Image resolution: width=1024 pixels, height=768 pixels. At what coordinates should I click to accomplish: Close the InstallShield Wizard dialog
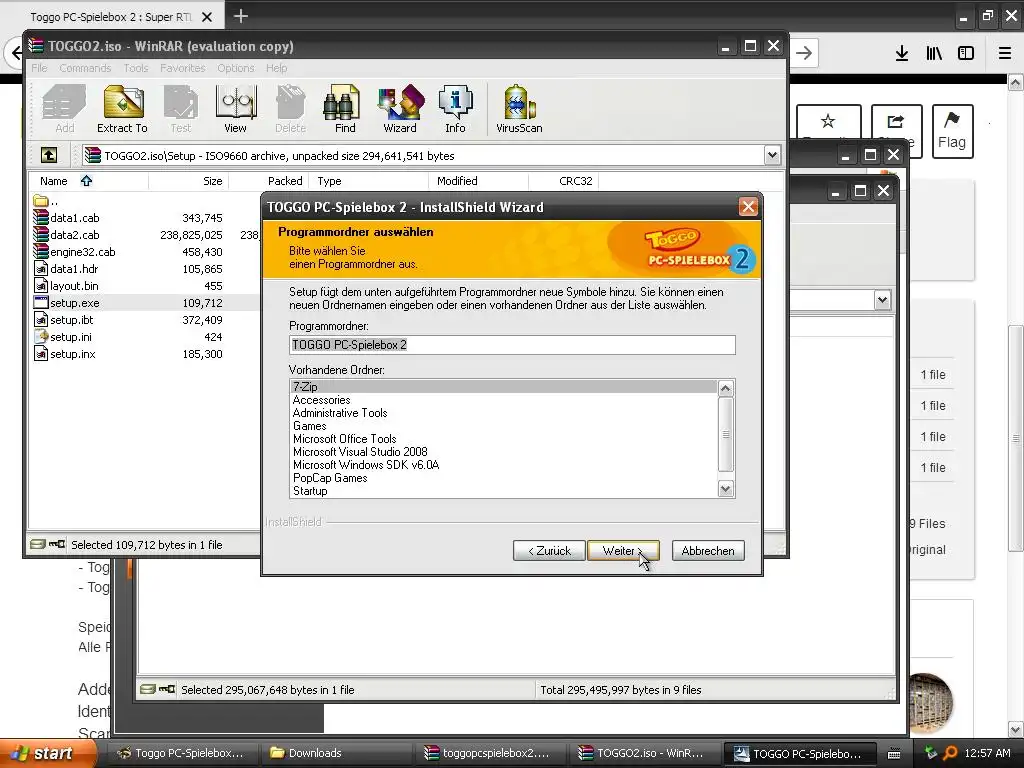(x=748, y=207)
